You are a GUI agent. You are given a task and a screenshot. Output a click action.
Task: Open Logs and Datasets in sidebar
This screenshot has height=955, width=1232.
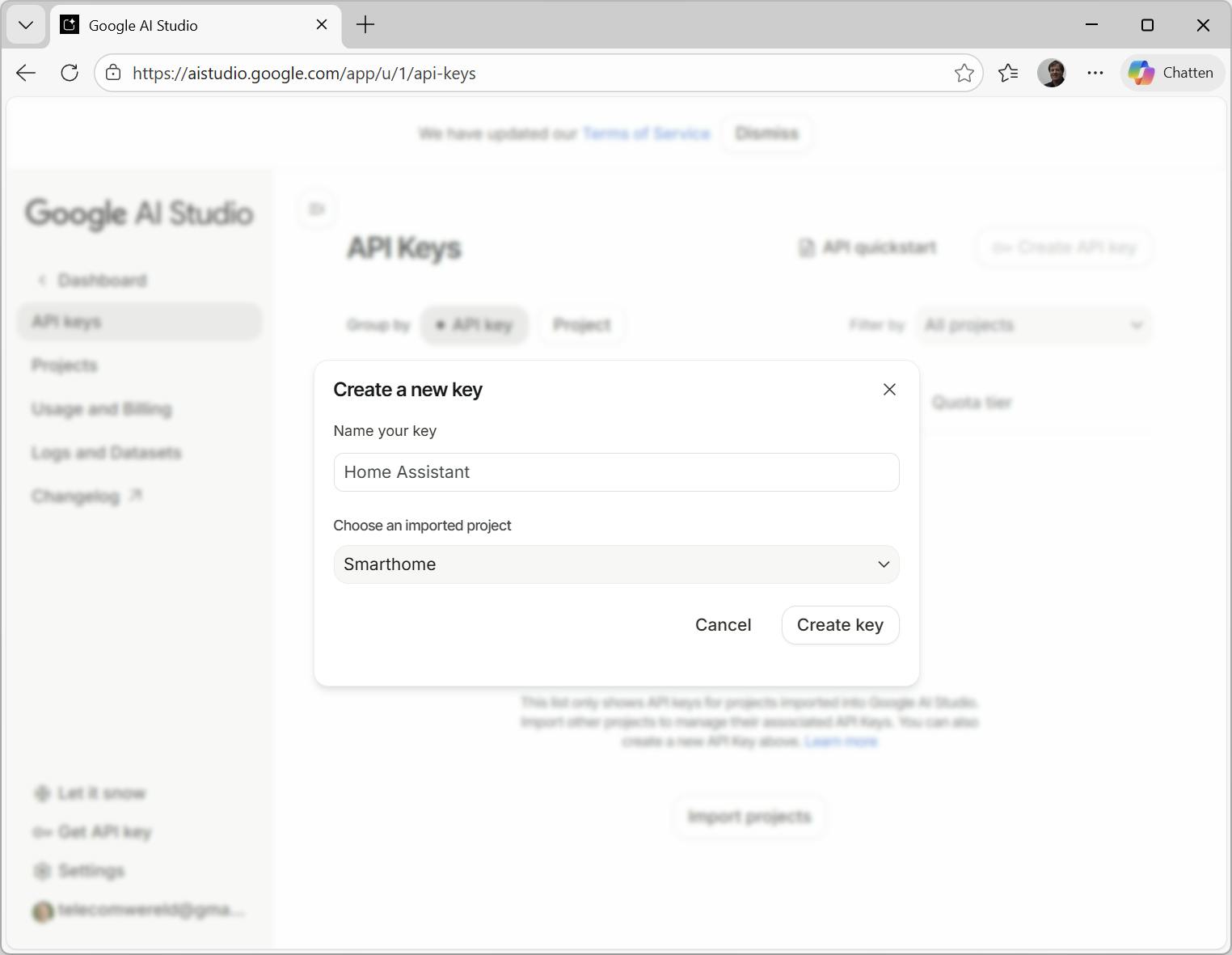coord(107,453)
